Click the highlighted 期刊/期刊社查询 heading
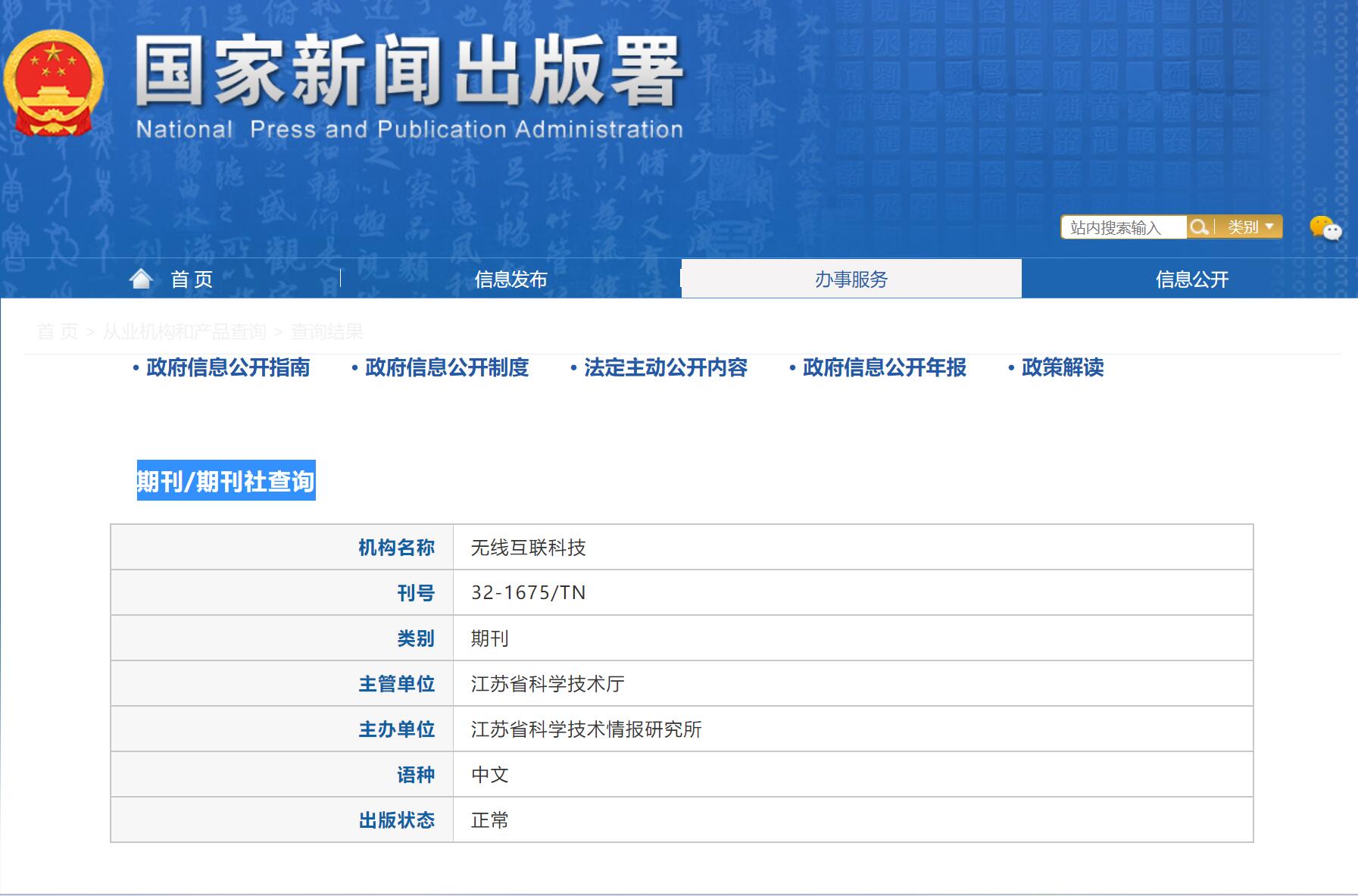Image resolution: width=1358 pixels, height=896 pixels. point(226,481)
